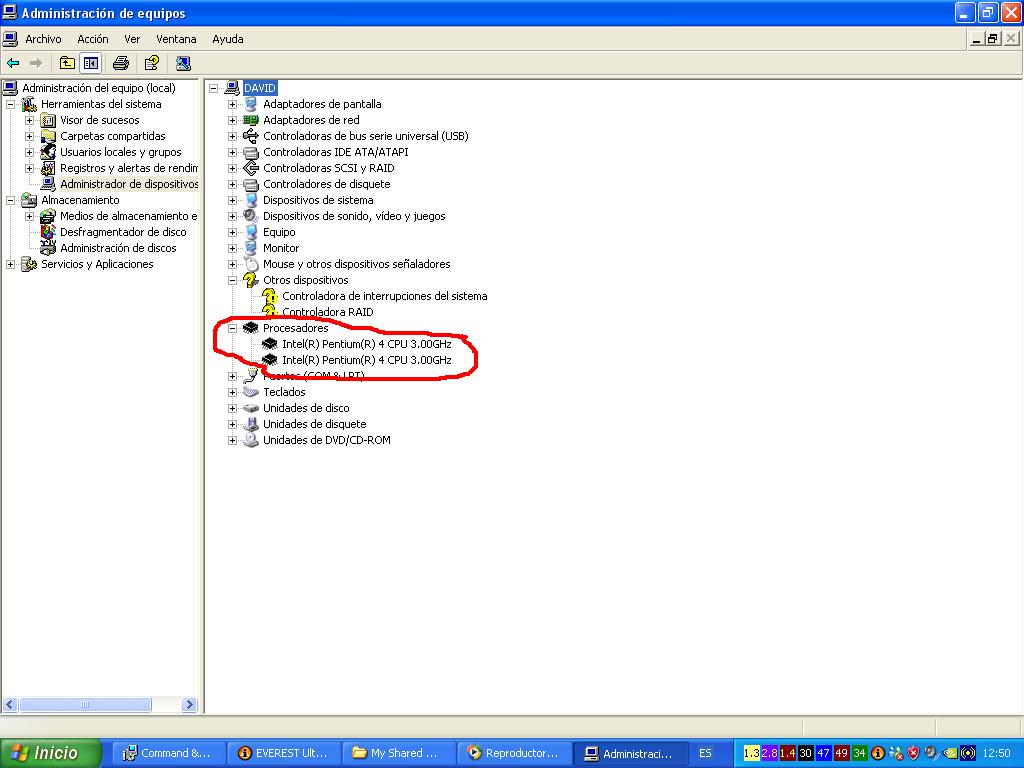
Task: Select Administrador de dispositivos tree item
Action: click(129, 184)
